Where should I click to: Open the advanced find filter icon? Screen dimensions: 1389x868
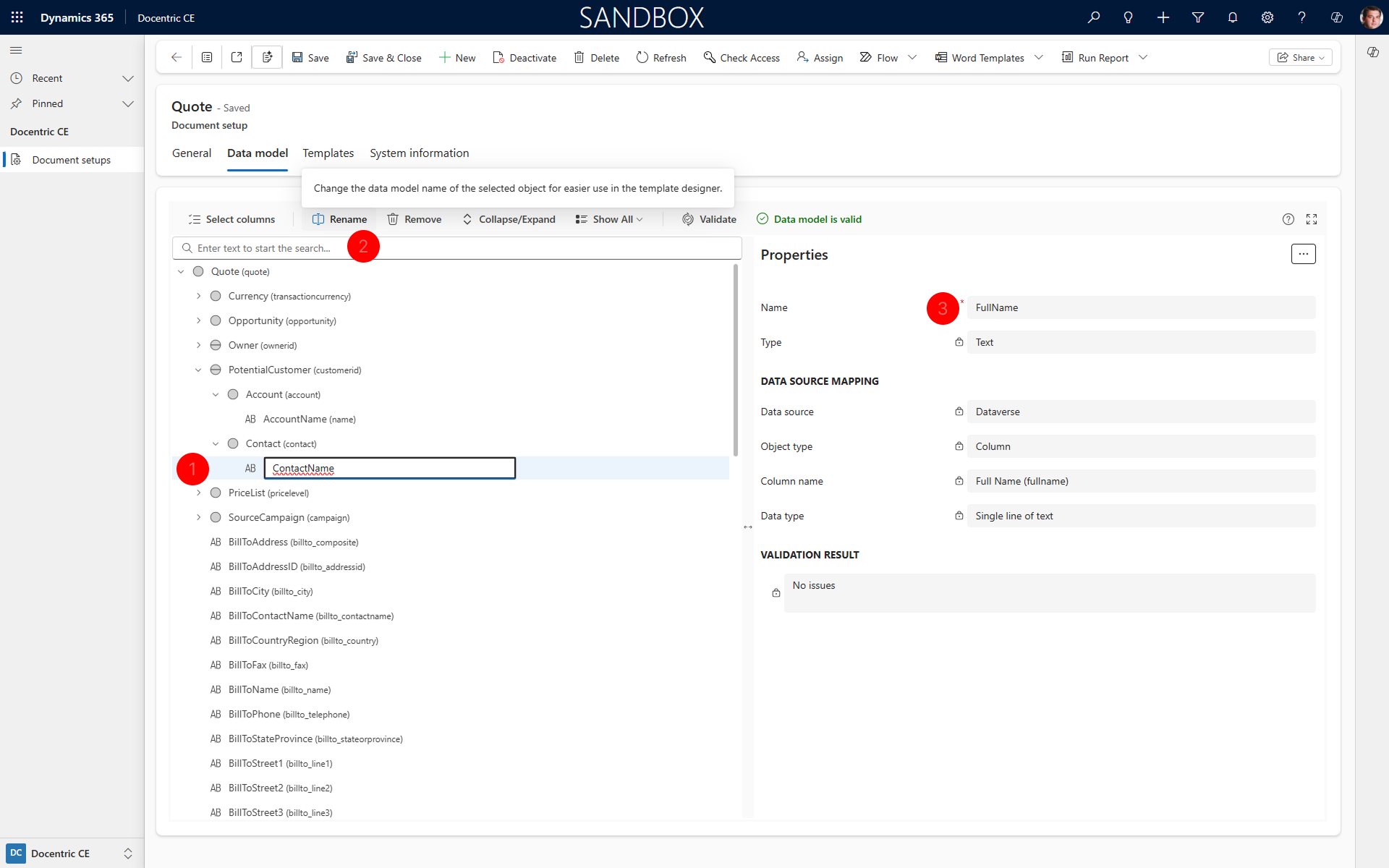(1198, 17)
